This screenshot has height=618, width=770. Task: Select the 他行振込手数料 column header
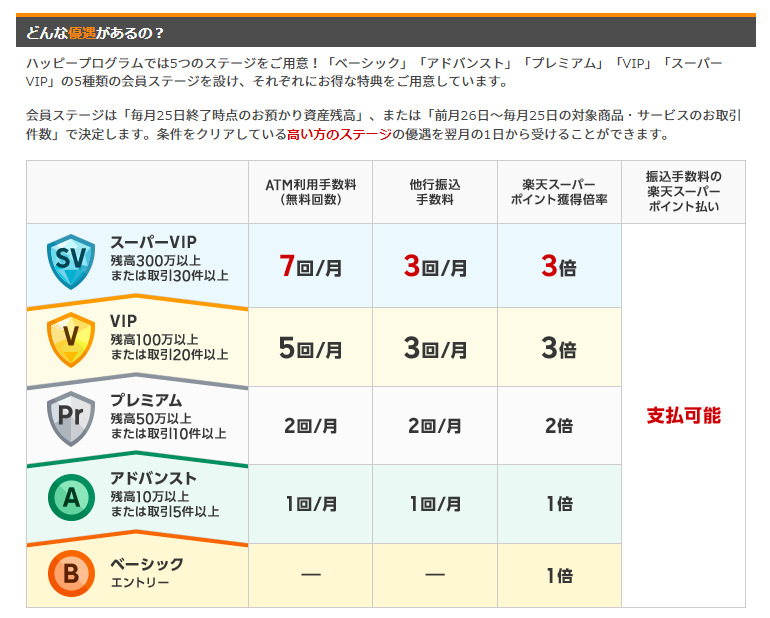[434, 192]
